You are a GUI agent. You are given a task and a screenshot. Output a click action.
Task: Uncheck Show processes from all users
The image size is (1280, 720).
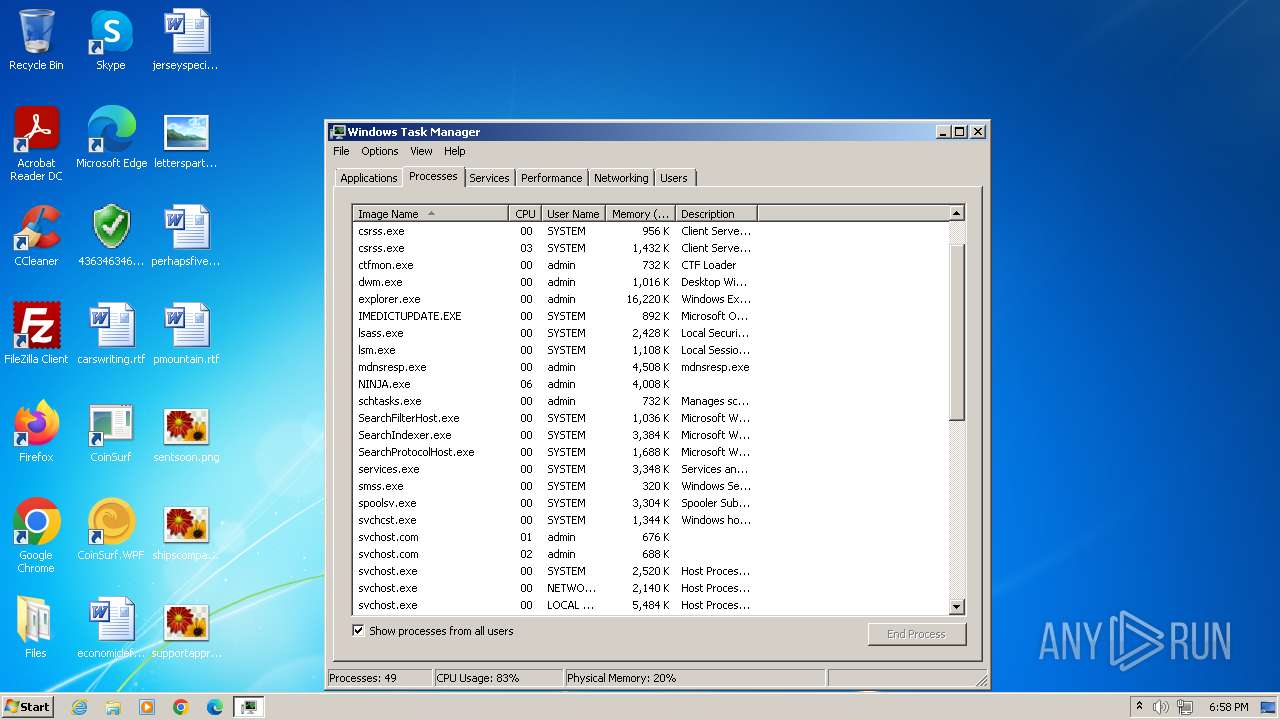[358, 631]
